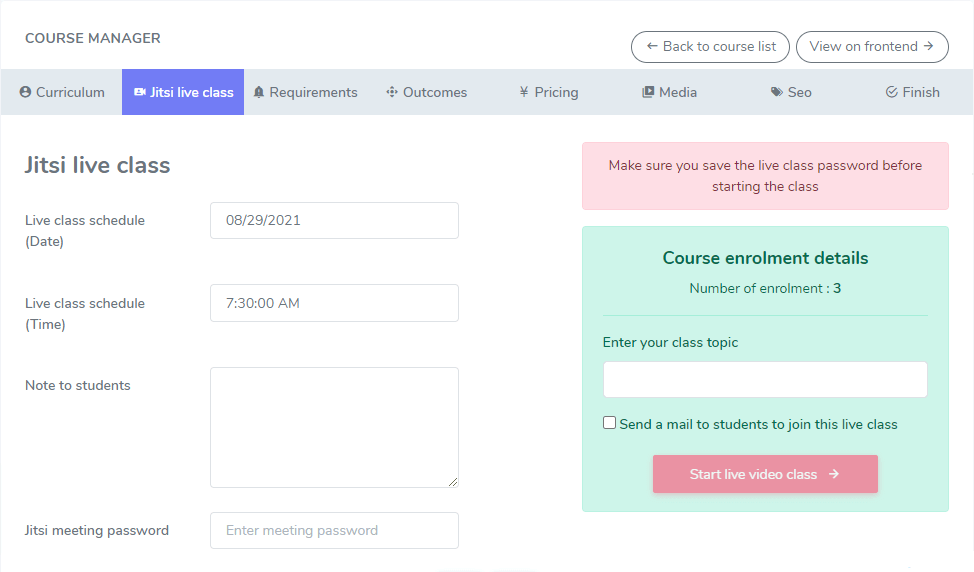
Task: Click the Jitsi live class camera icon
Action: click(139, 92)
